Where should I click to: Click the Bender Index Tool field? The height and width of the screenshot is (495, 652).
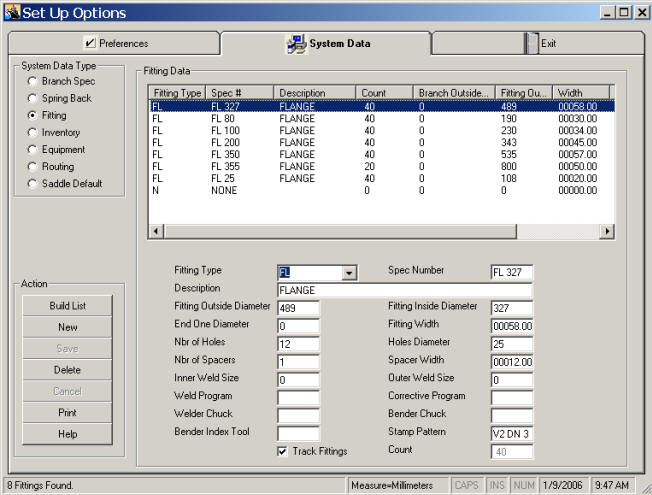(299, 433)
